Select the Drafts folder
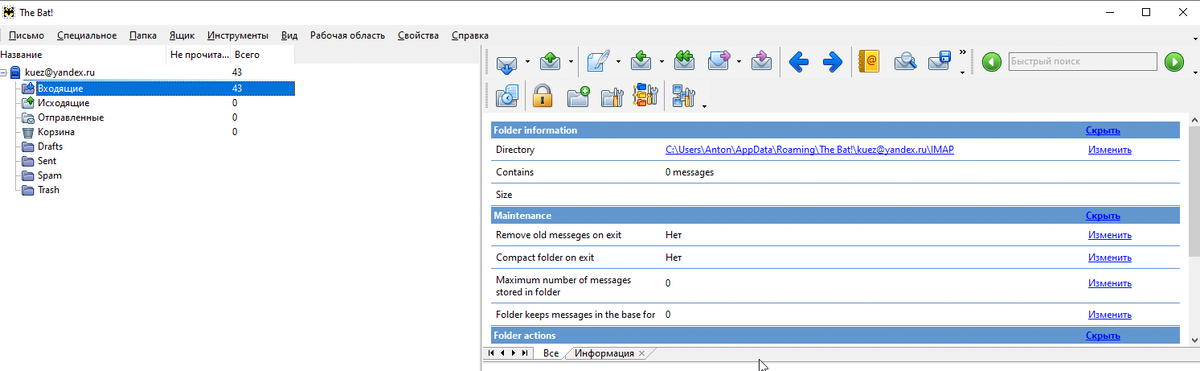Viewport: 1200px width, 371px height. (x=50, y=146)
